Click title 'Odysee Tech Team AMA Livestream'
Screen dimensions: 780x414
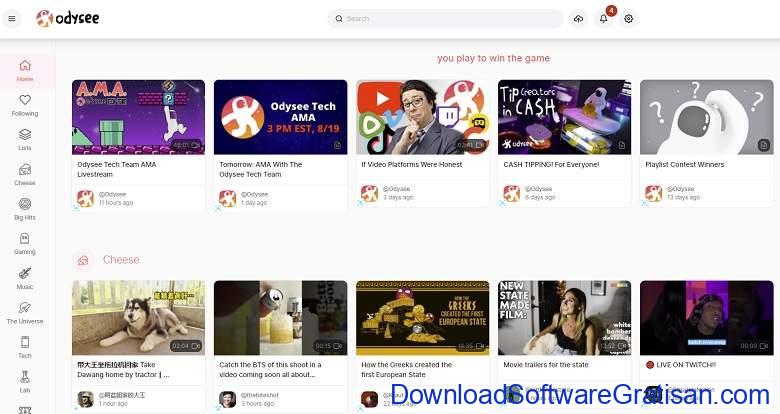[x=117, y=169]
